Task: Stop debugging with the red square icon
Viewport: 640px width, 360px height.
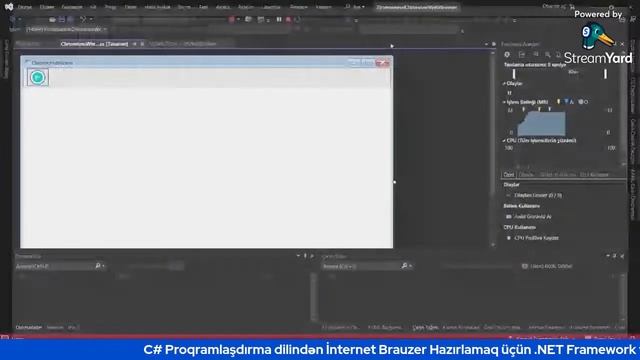Action: coord(288,19)
